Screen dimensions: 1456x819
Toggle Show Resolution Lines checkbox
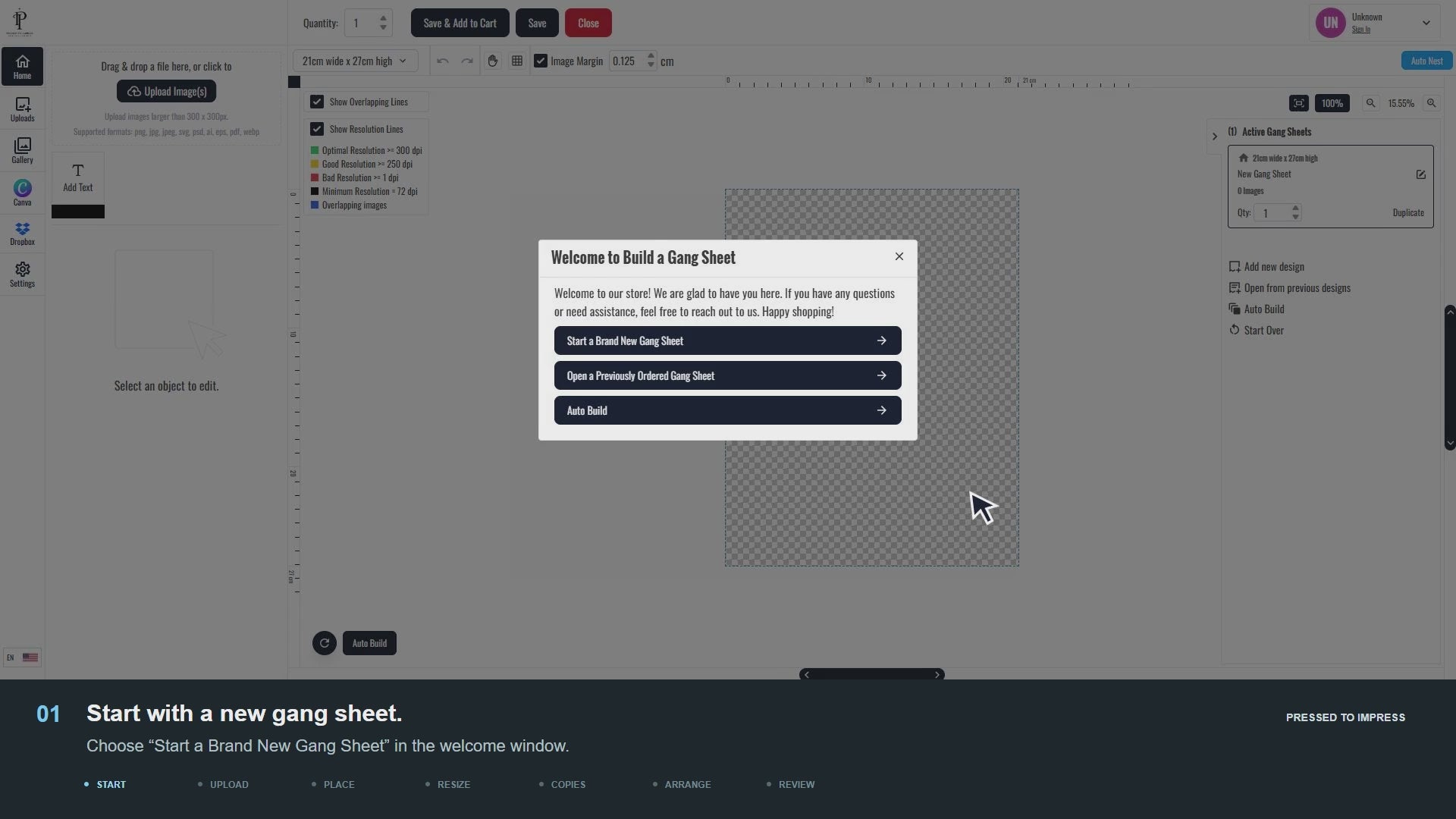(x=317, y=129)
